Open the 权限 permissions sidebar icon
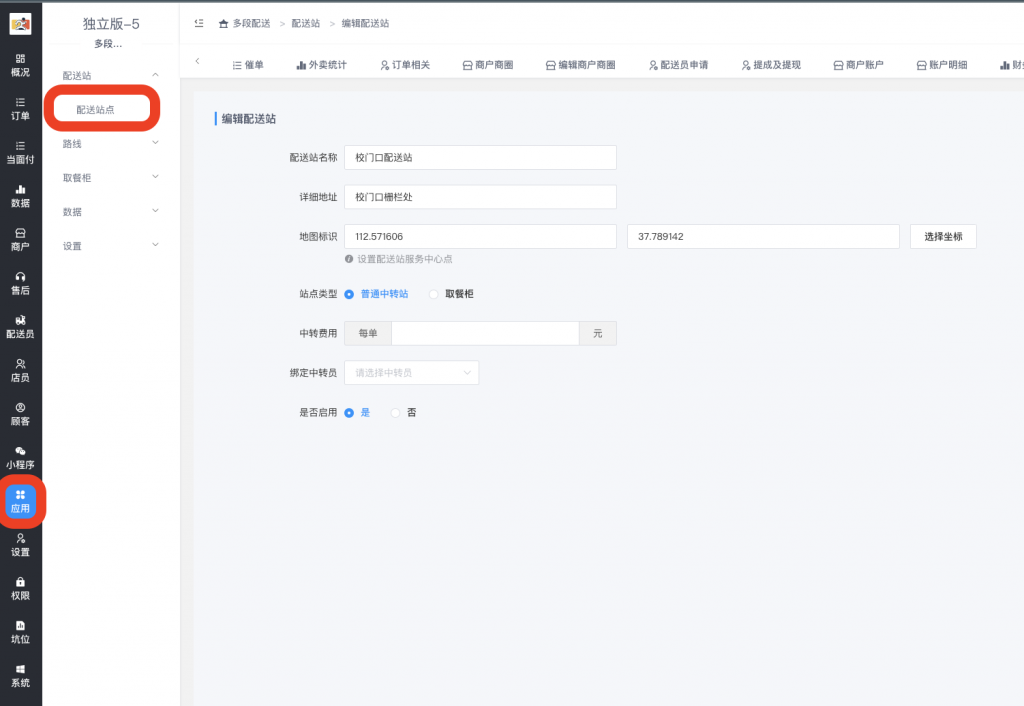Screen dimensions: 1024x706 click(x=20, y=589)
